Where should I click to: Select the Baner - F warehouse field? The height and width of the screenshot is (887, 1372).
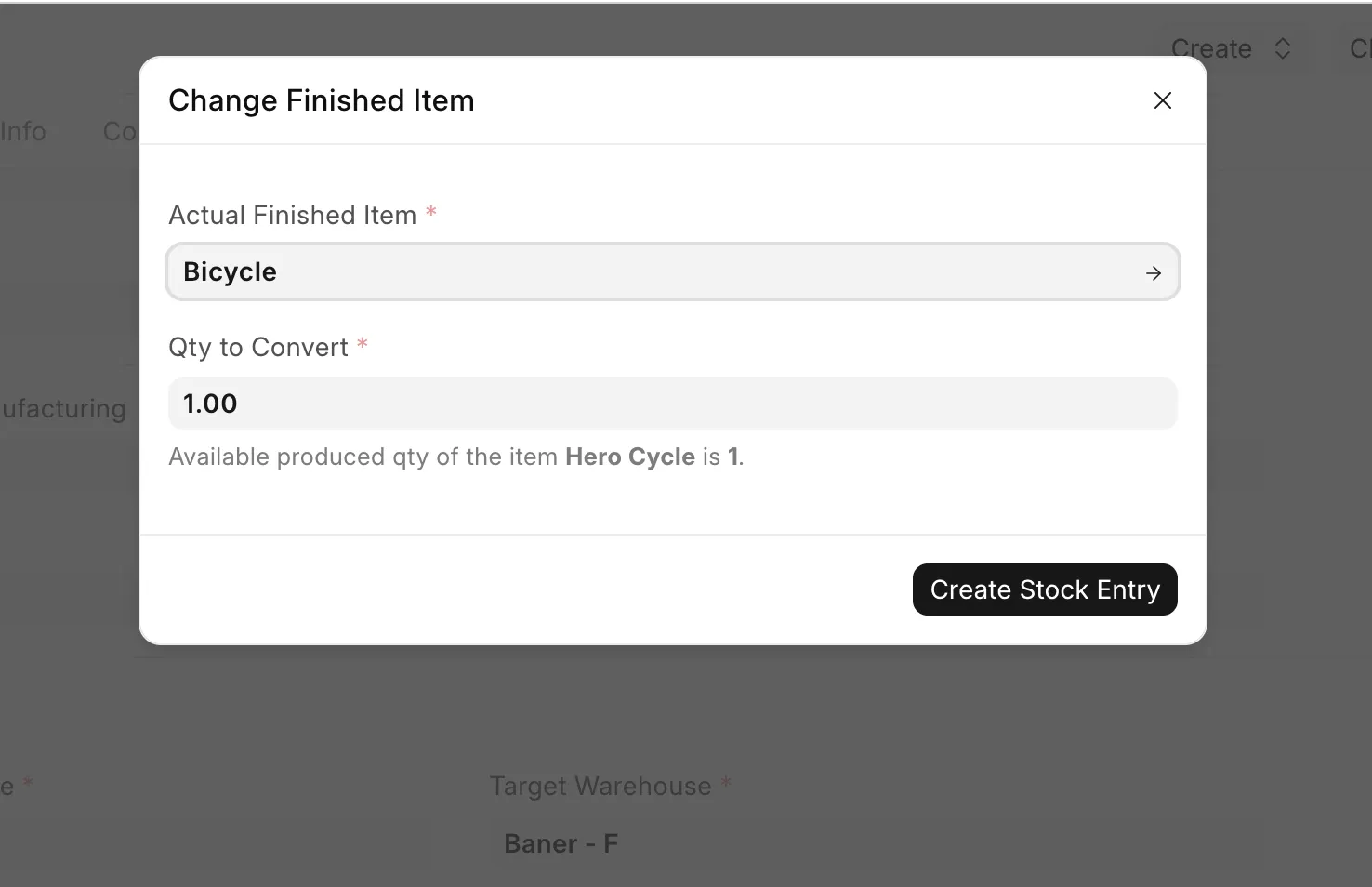coord(561,843)
